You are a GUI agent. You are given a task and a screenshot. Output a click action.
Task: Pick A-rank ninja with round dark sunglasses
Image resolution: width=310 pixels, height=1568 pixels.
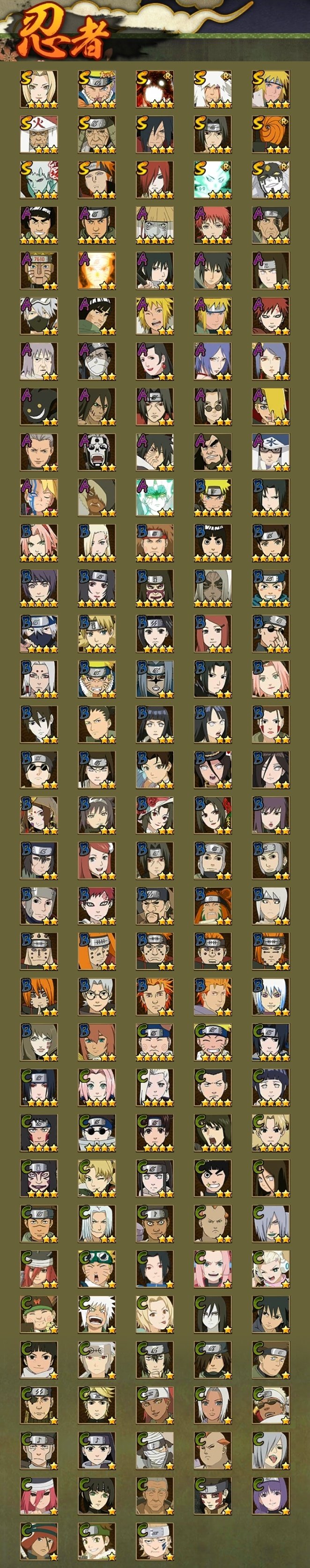click(213, 407)
